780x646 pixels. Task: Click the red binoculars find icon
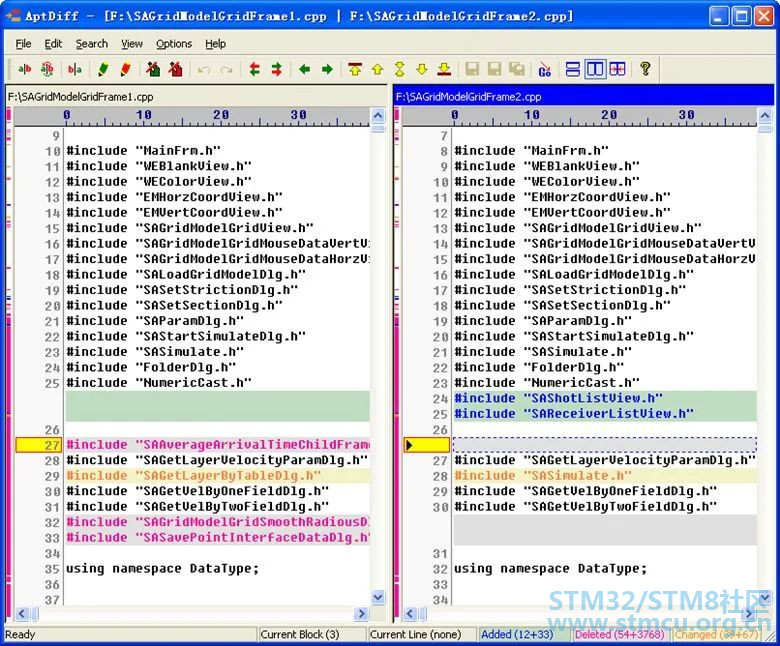pyautogui.click(x=176, y=69)
